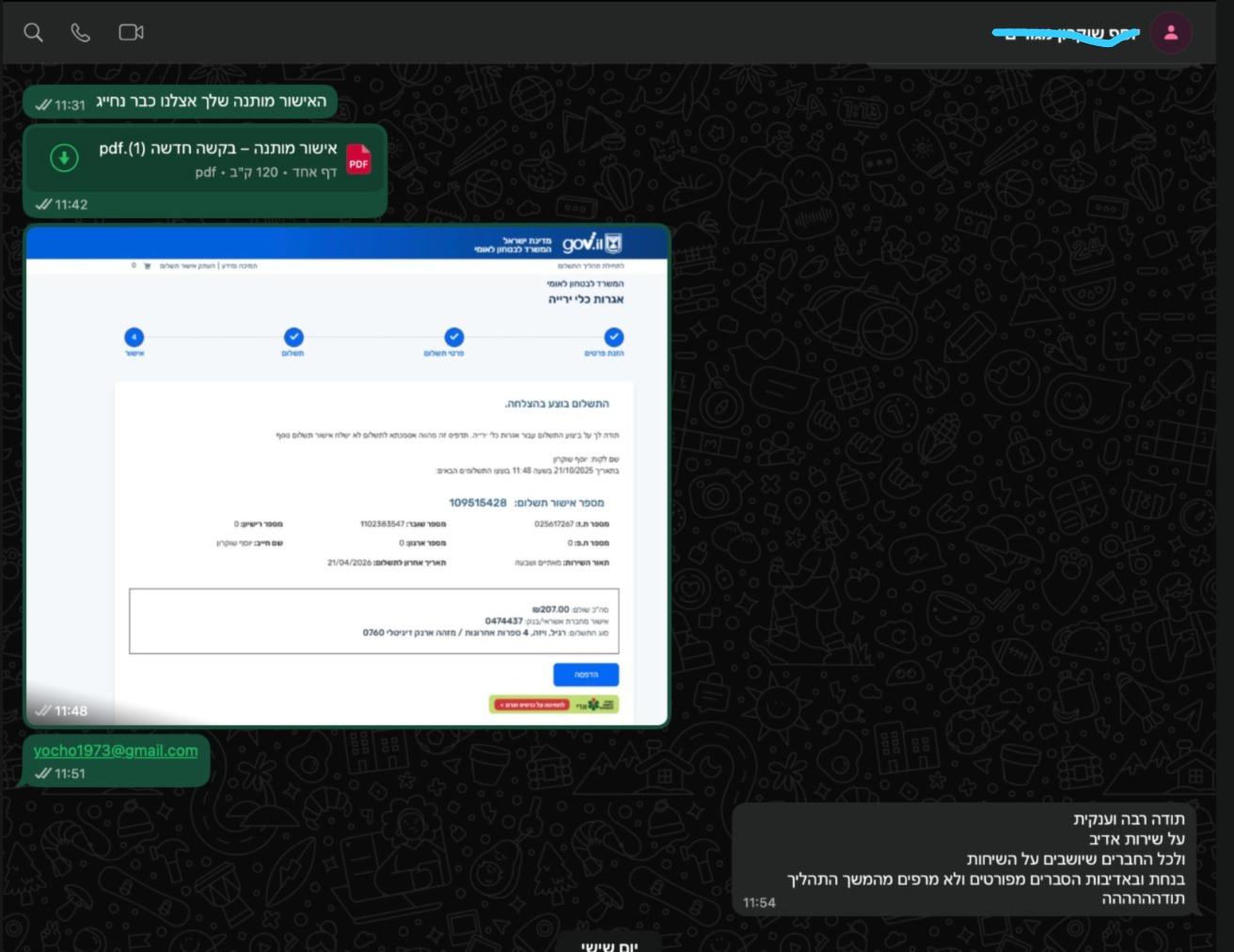
Task: Download the PDF with the green arrow icon
Action: click(64, 158)
